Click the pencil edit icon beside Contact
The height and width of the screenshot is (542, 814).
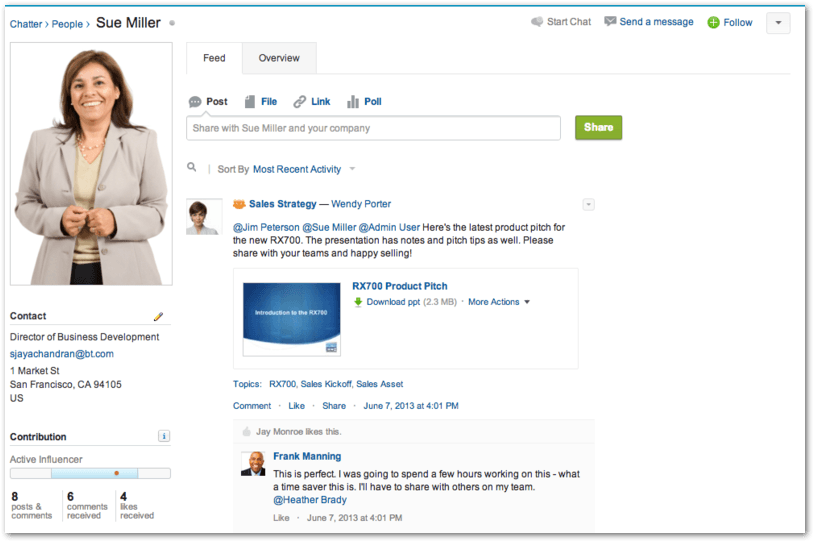[x=158, y=316]
